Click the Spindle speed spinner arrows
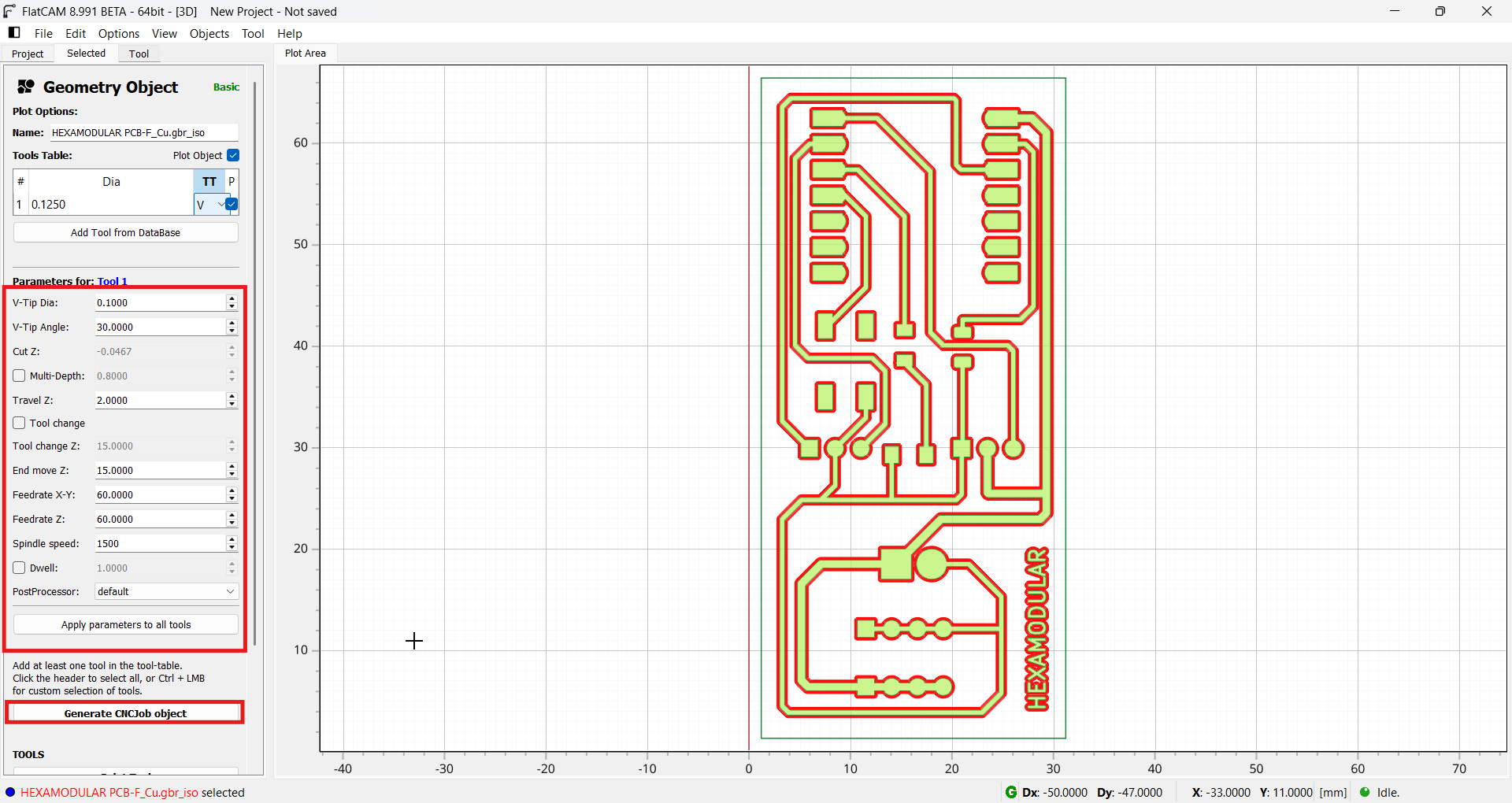The image size is (1512, 803). (x=232, y=543)
